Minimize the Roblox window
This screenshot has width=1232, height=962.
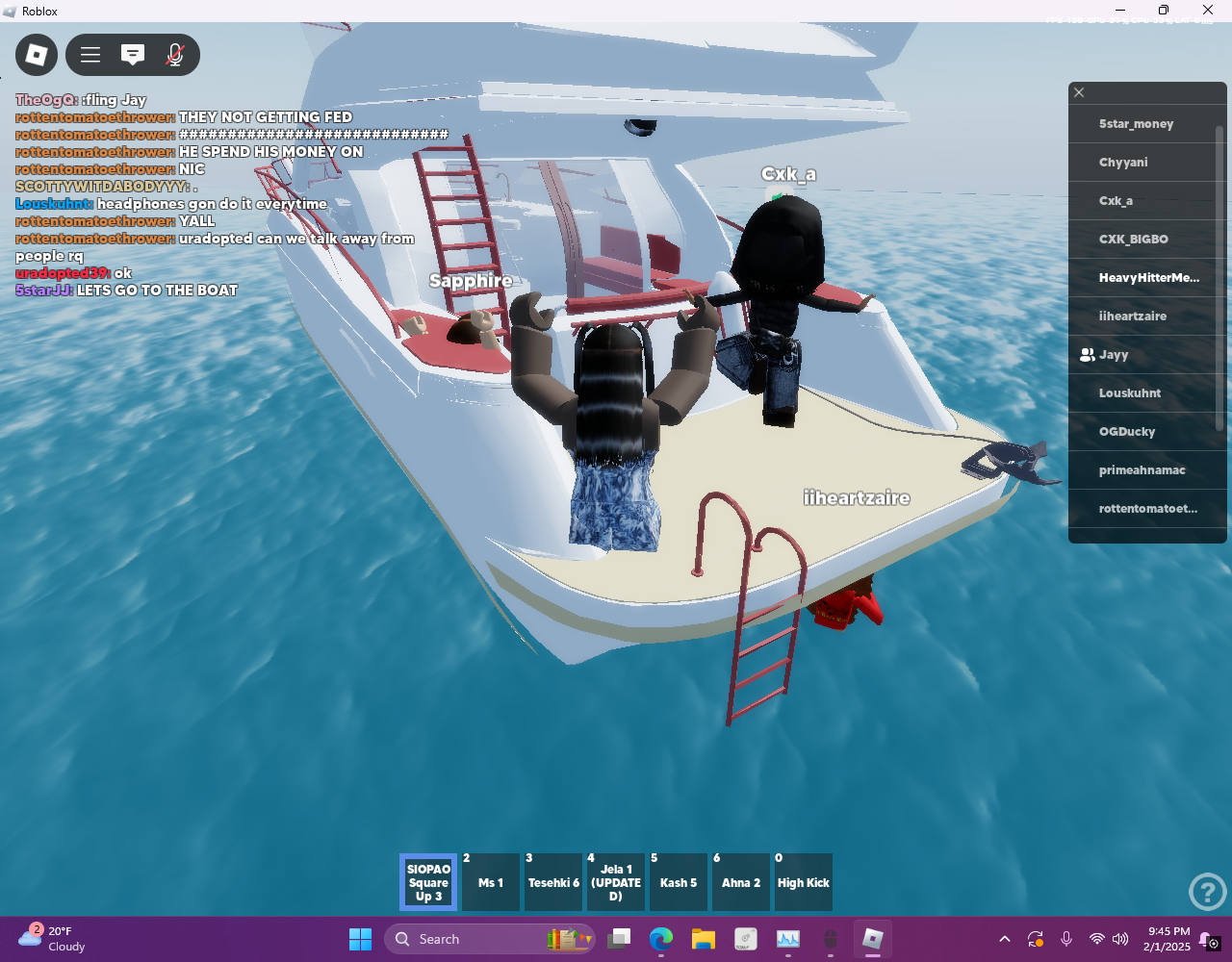1120,11
